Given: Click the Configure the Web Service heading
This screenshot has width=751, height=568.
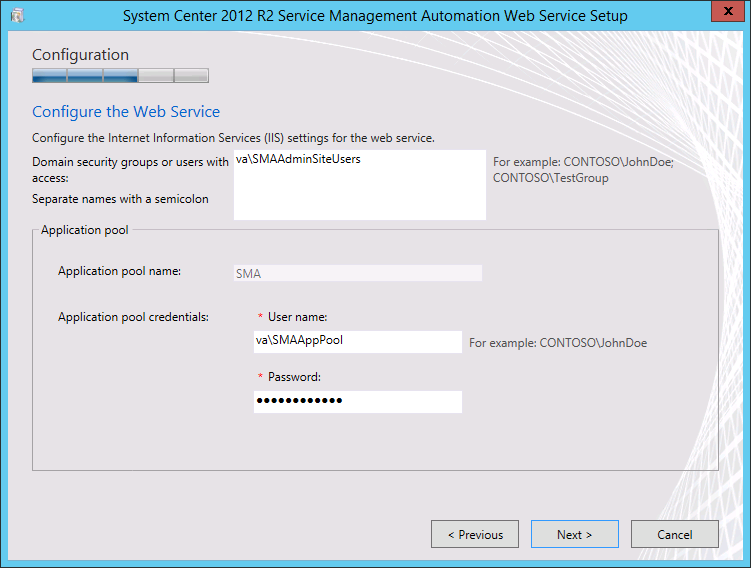Looking at the screenshot, I should click(126, 112).
